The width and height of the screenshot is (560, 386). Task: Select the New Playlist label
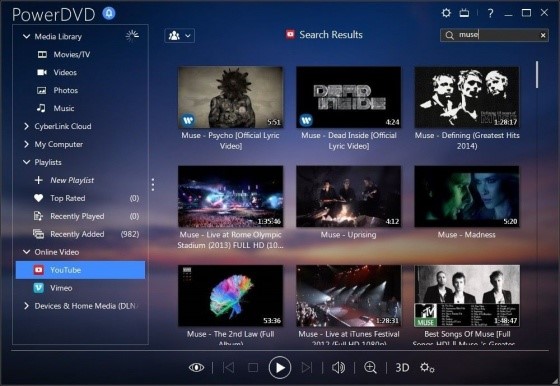coord(72,180)
